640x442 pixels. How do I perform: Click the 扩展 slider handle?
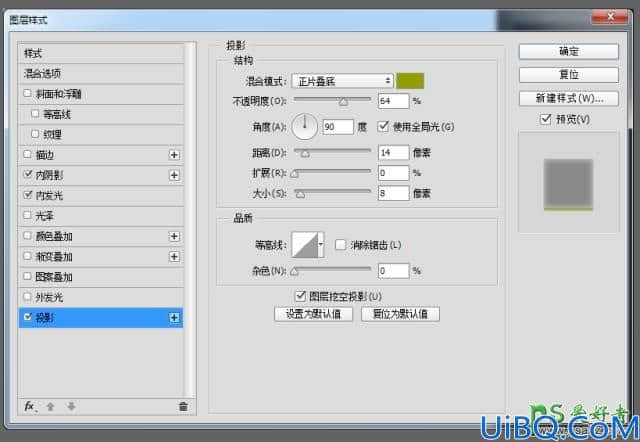pyautogui.click(x=294, y=174)
